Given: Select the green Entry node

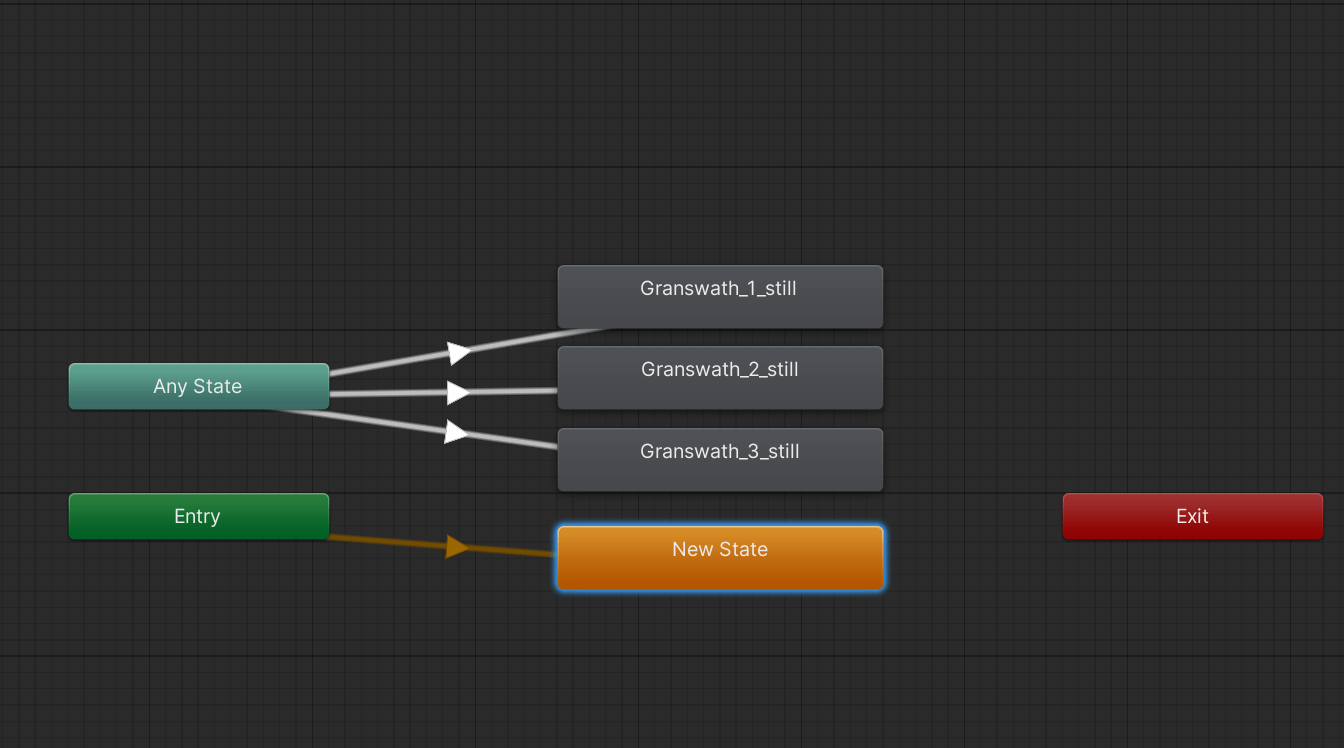Looking at the screenshot, I should pos(198,516).
